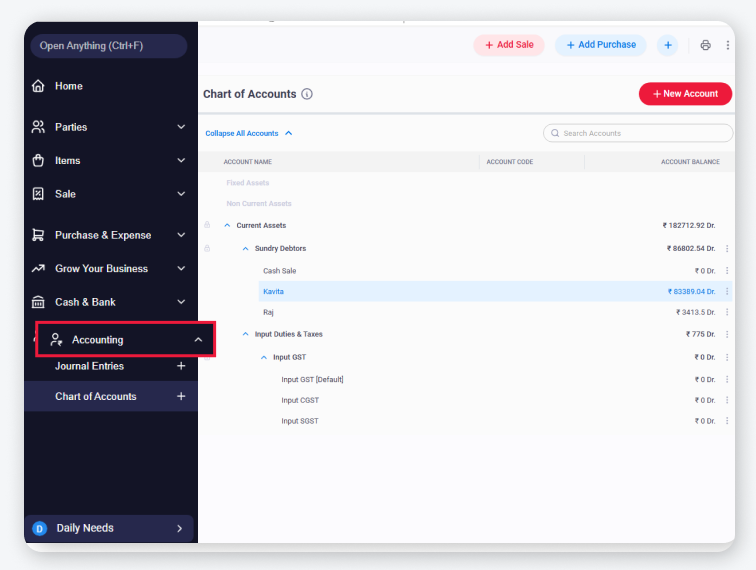The image size is (756, 570).
Task: Click the Add Purchase button
Action: [601, 45]
